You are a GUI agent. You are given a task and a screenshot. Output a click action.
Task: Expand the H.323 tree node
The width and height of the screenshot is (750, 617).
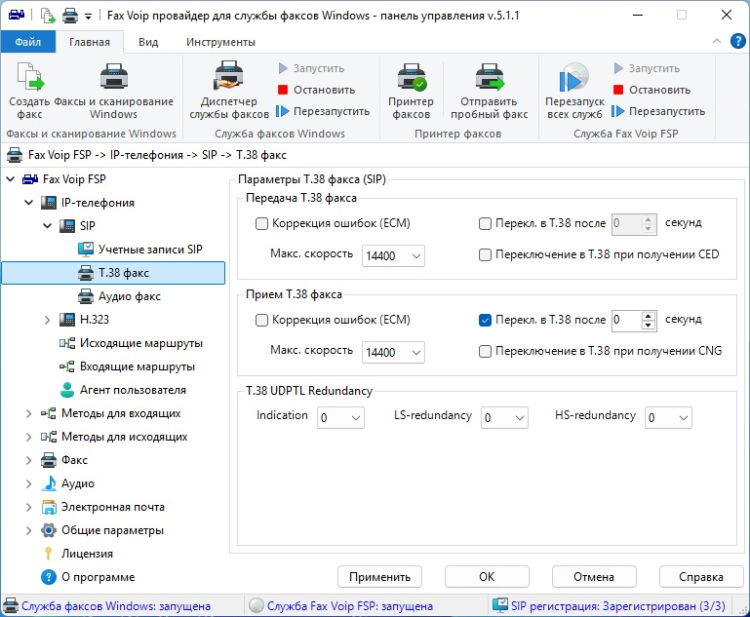(x=47, y=320)
